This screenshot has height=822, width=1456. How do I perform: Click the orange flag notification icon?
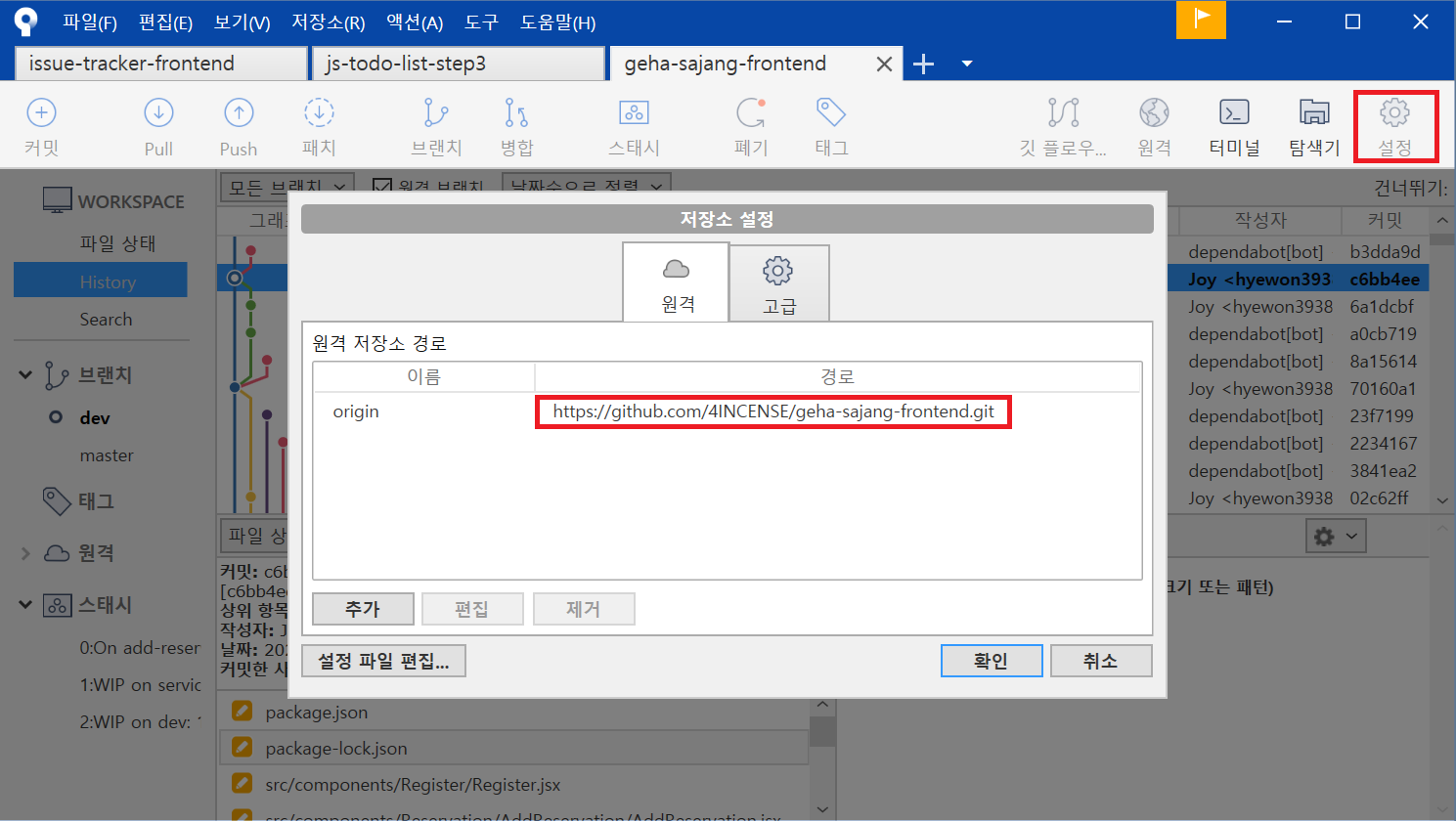click(x=1201, y=20)
